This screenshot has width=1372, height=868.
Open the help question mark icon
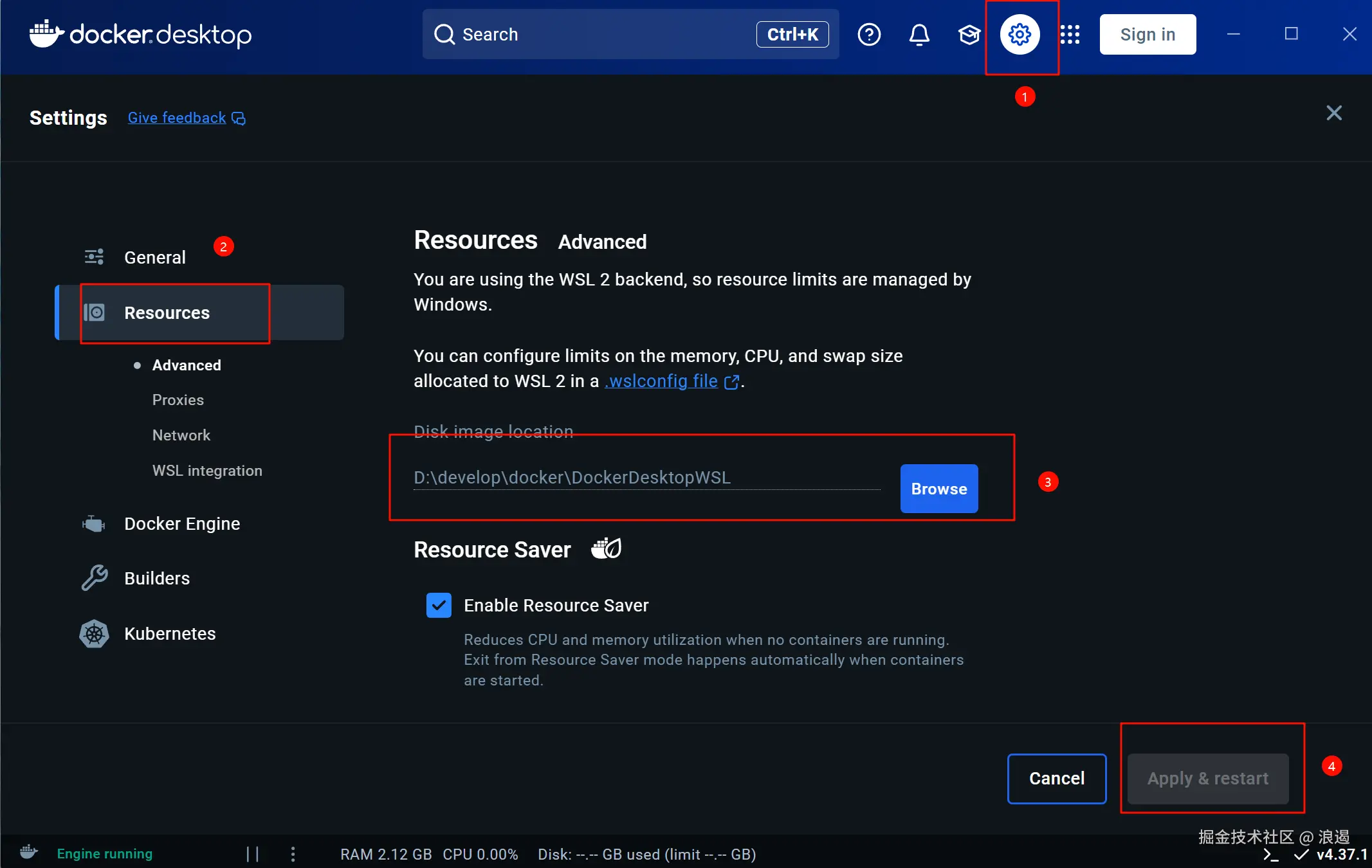pyautogui.click(x=869, y=34)
